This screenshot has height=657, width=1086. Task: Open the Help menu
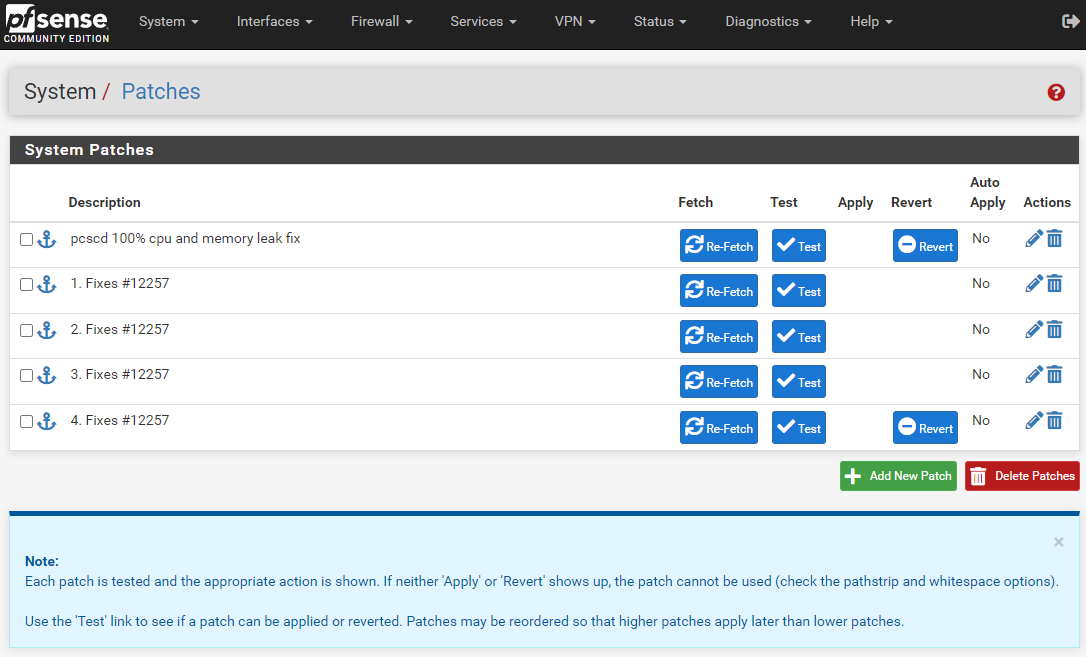tap(870, 20)
